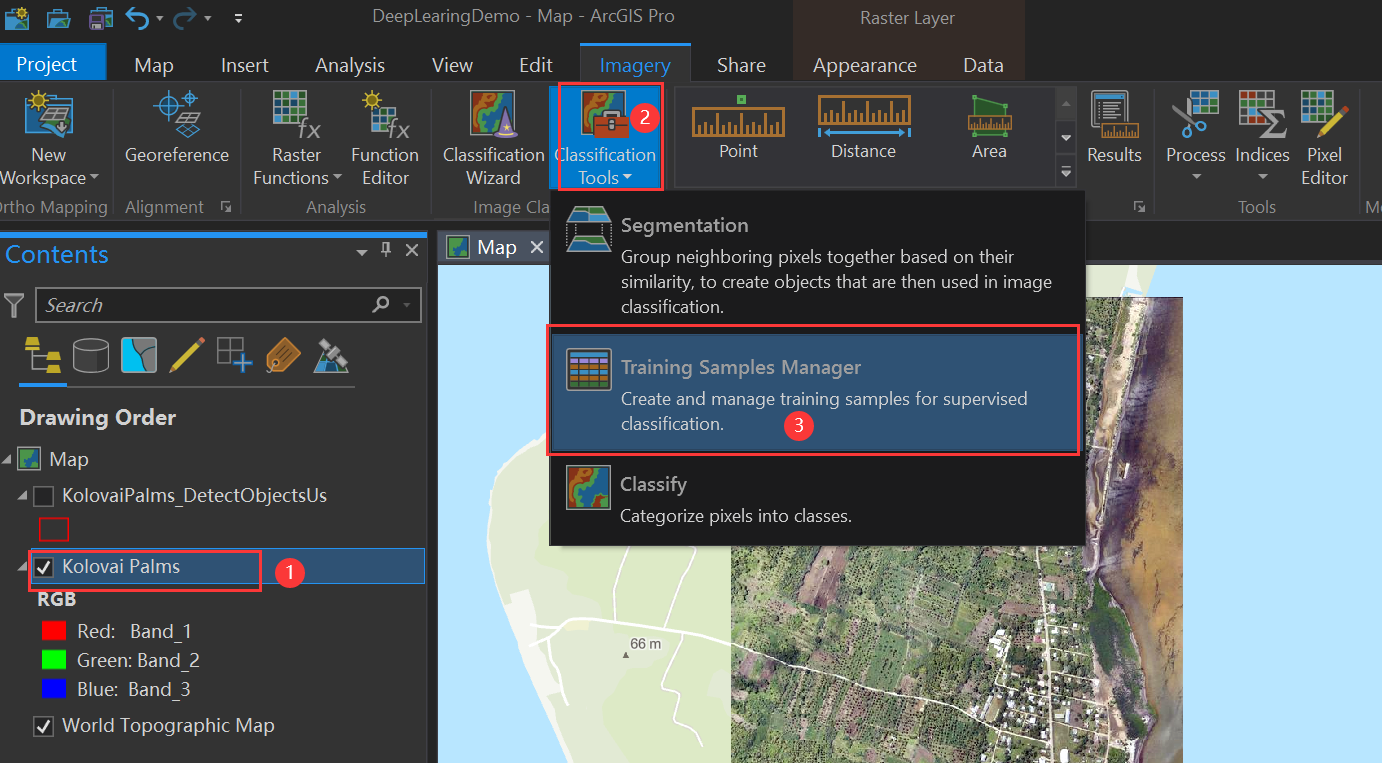Open mensuration Results
1382x763 pixels.
pyautogui.click(x=1114, y=128)
